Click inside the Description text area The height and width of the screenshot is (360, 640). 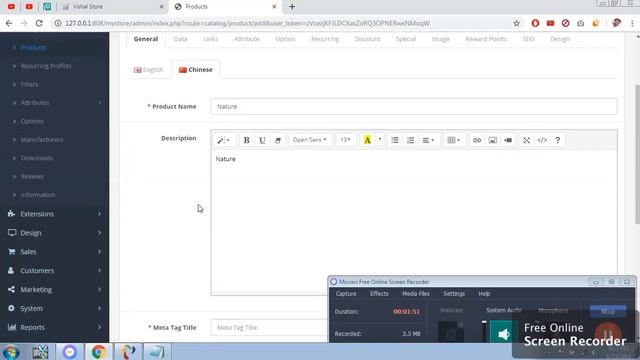pos(413,222)
